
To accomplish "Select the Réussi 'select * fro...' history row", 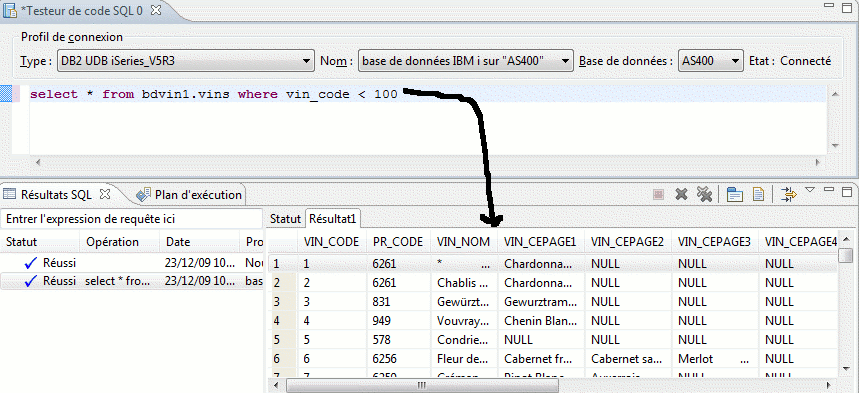I will pos(131,281).
